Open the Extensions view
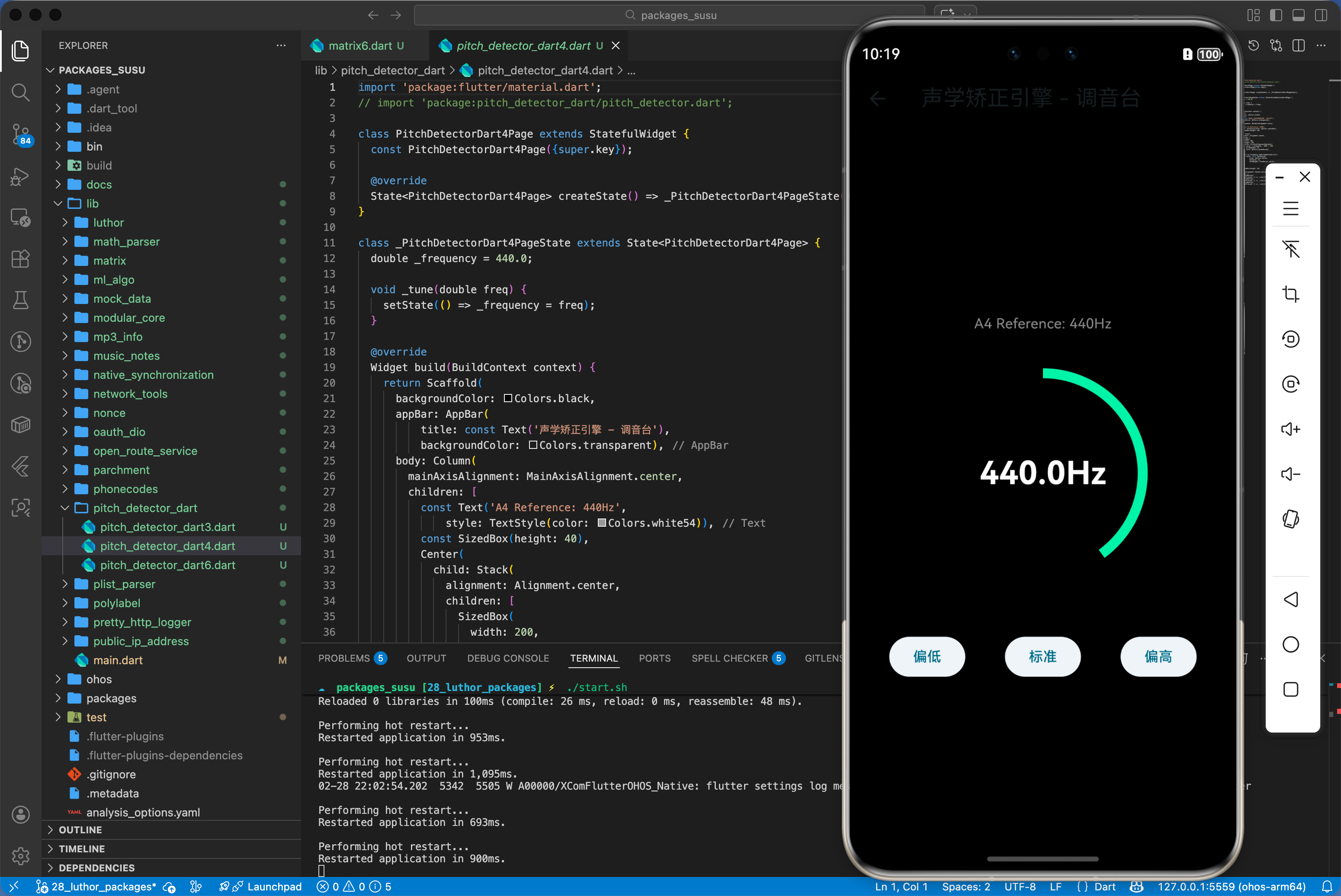Screen dimensions: 1341x896 21,259
